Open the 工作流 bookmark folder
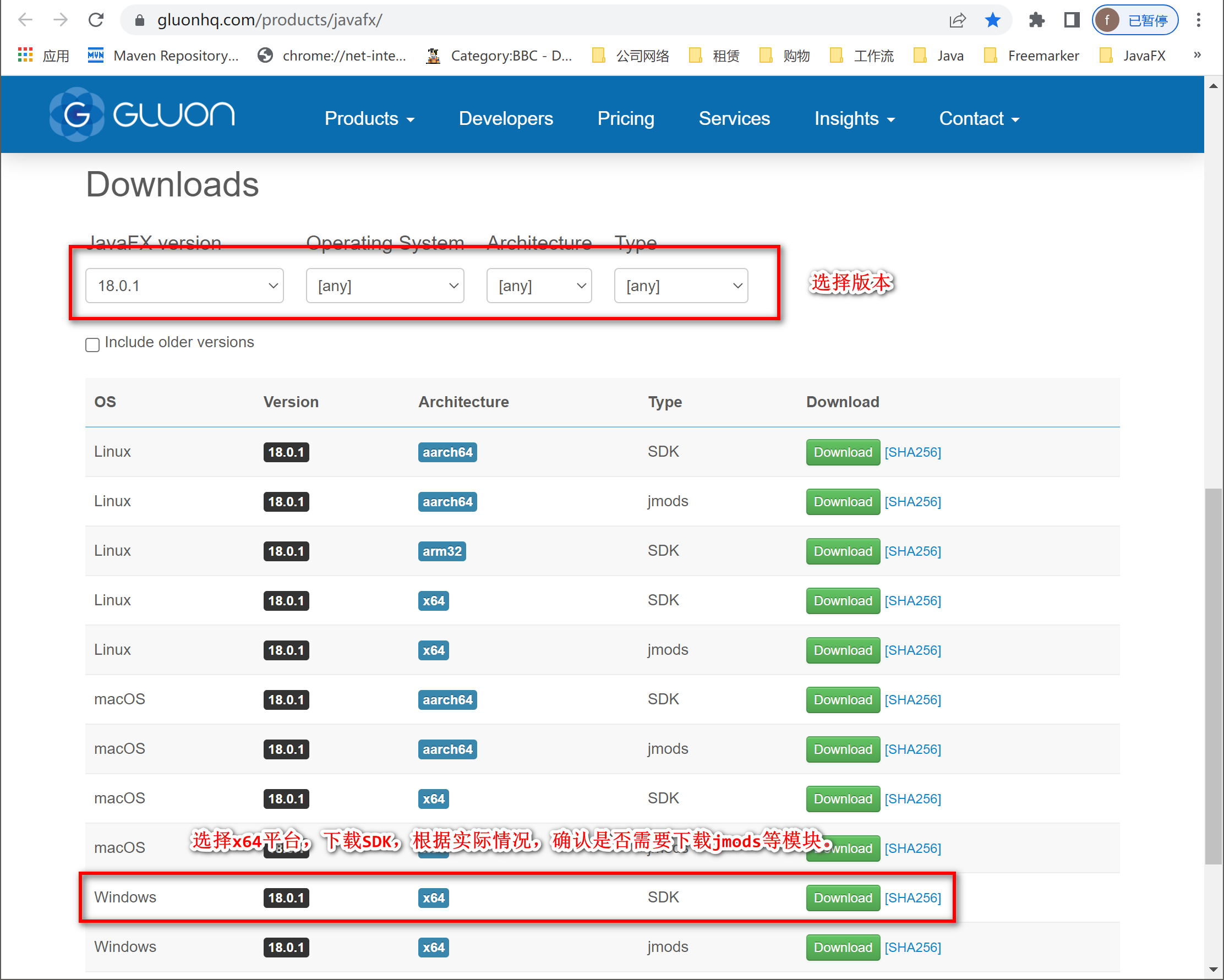This screenshot has width=1224, height=980. tap(862, 56)
